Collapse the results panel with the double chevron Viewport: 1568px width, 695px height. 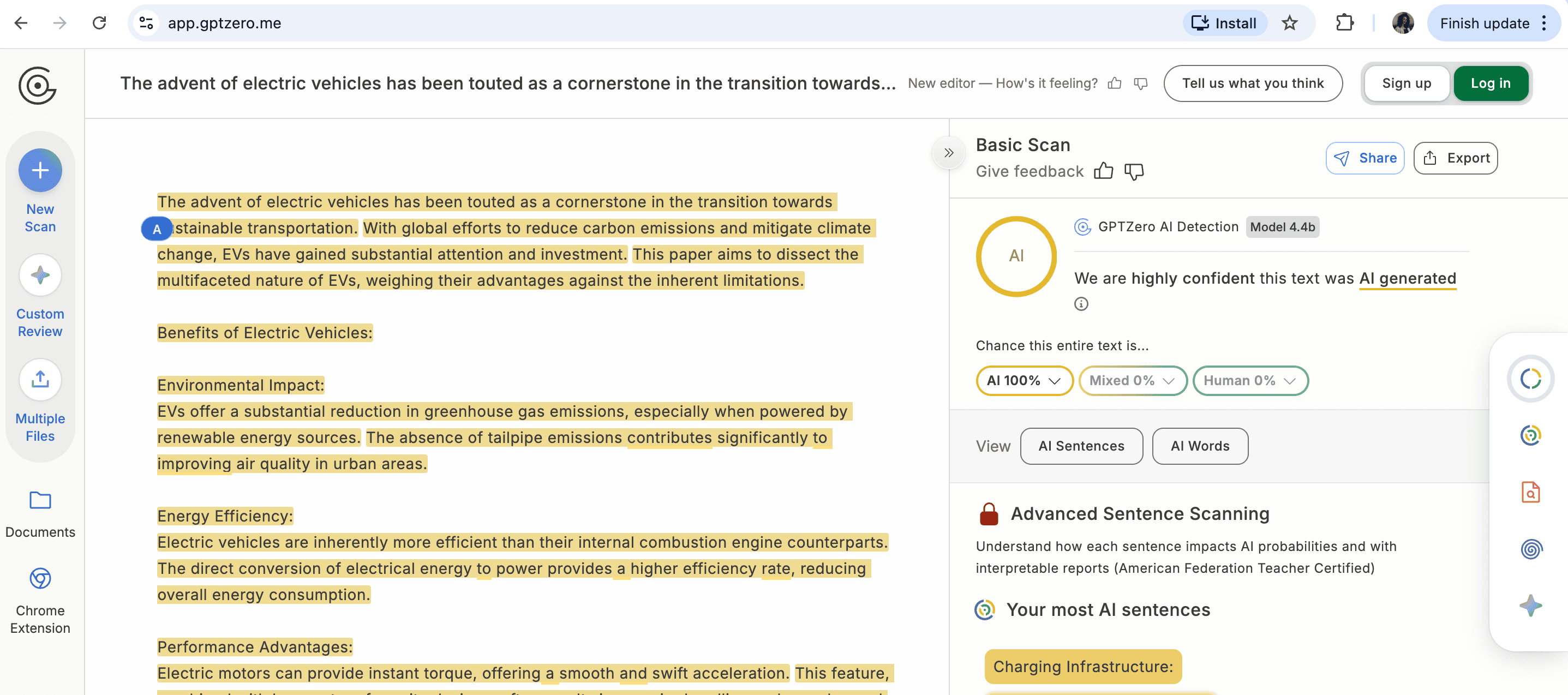coord(948,153)
